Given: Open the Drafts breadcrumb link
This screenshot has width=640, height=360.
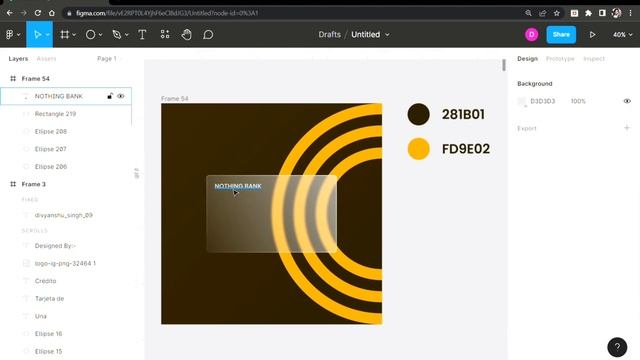Looking at the screenshot, I should [329, 35].
